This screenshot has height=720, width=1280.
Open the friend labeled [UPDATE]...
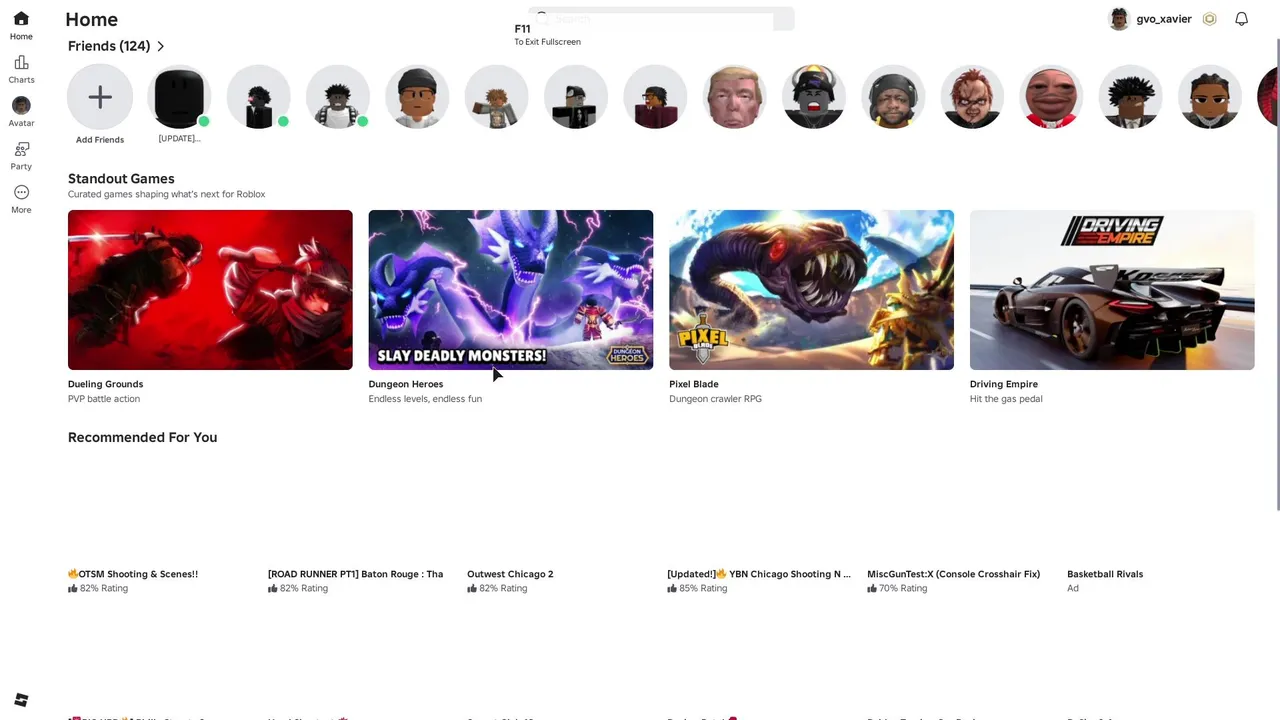pos(179,97)
